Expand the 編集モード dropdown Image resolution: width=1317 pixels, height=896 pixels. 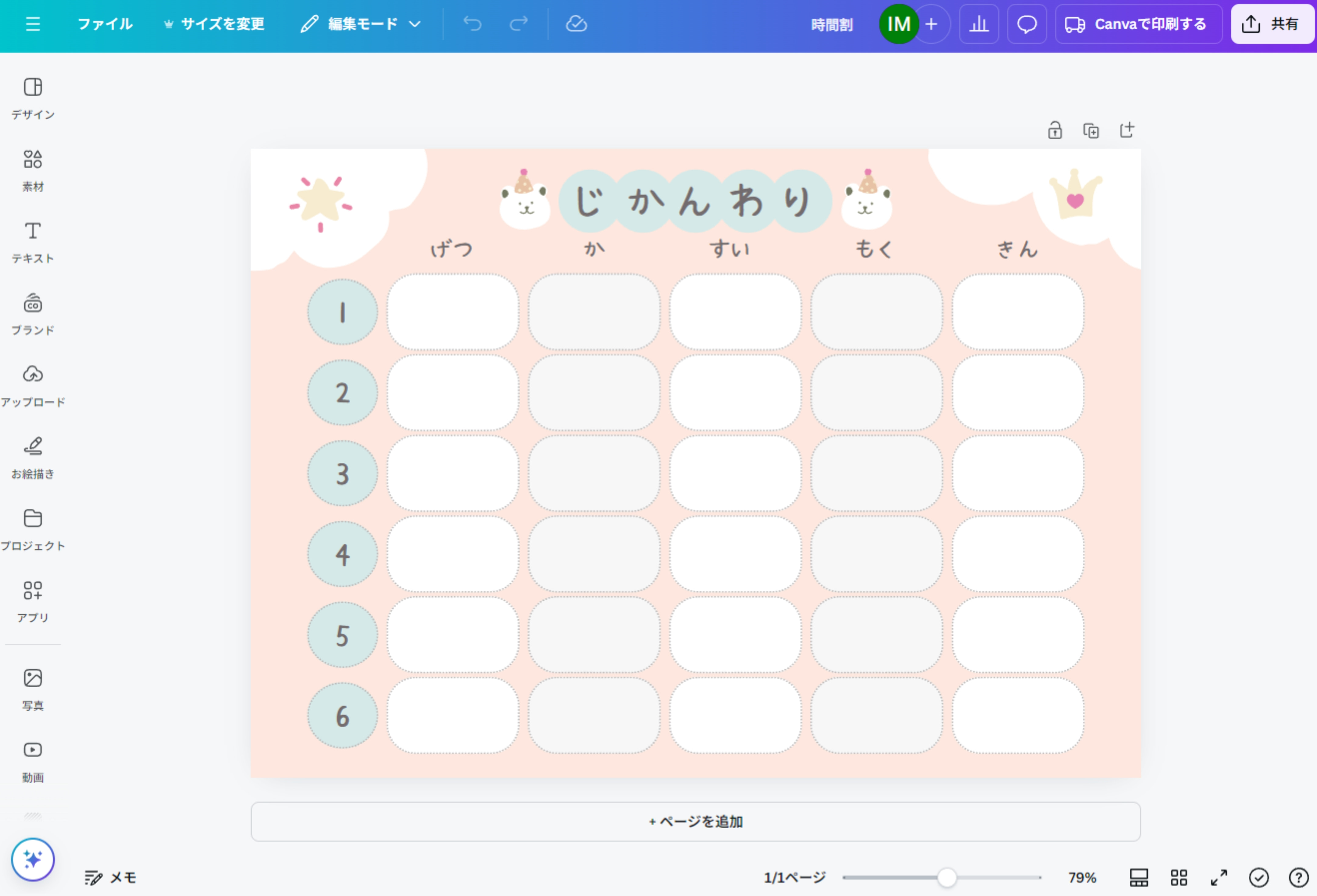pyautogui.click(x=360, y=24)
